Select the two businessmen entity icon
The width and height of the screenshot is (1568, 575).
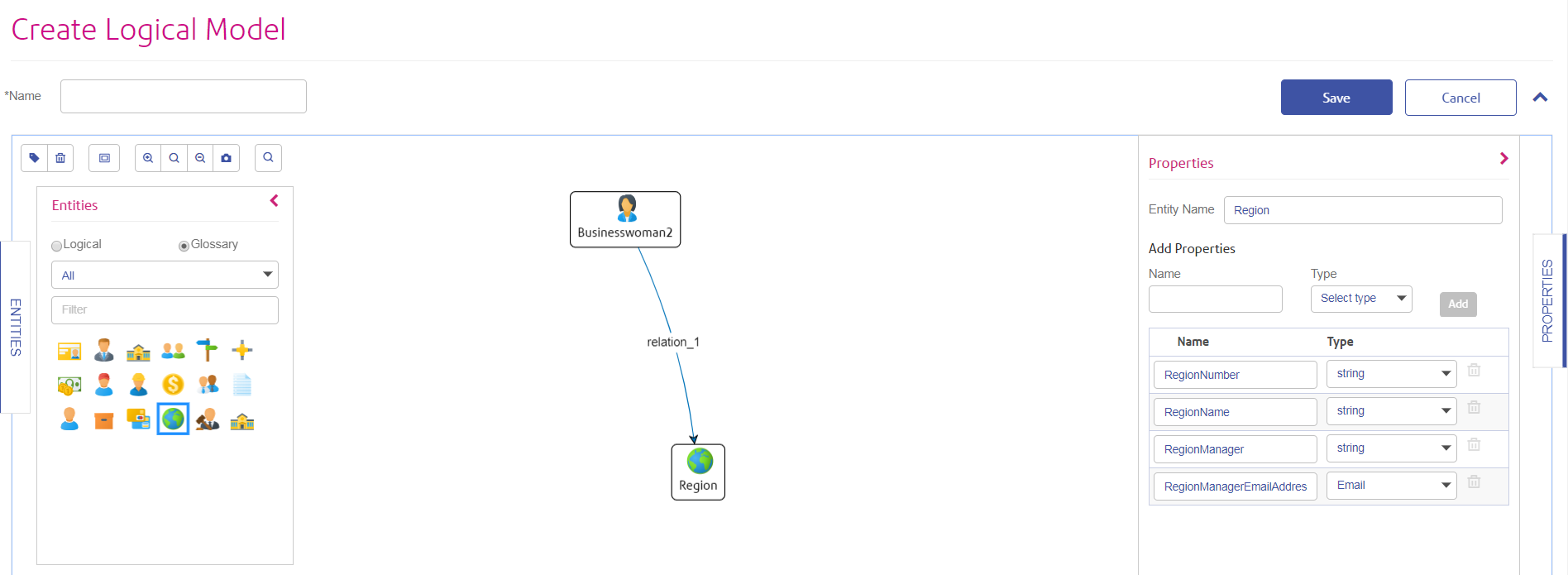coord(208,385)
